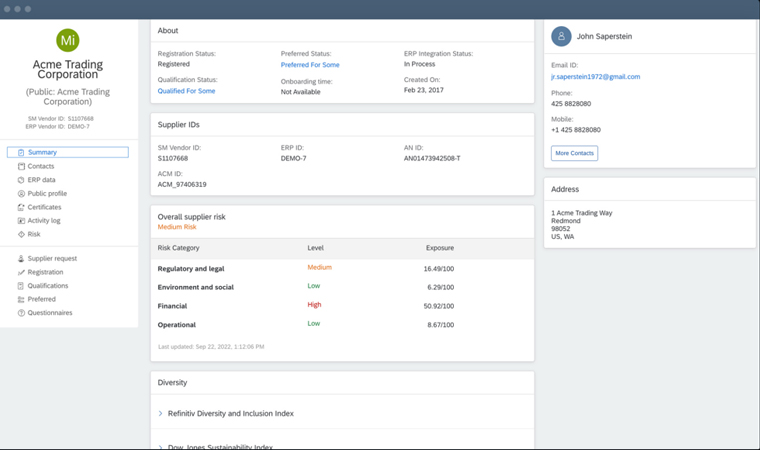Image resolution: width=760 pixels, height=450 pixels.
Task: Click the John Saperstein avatar icon
Action: (561, 36)
